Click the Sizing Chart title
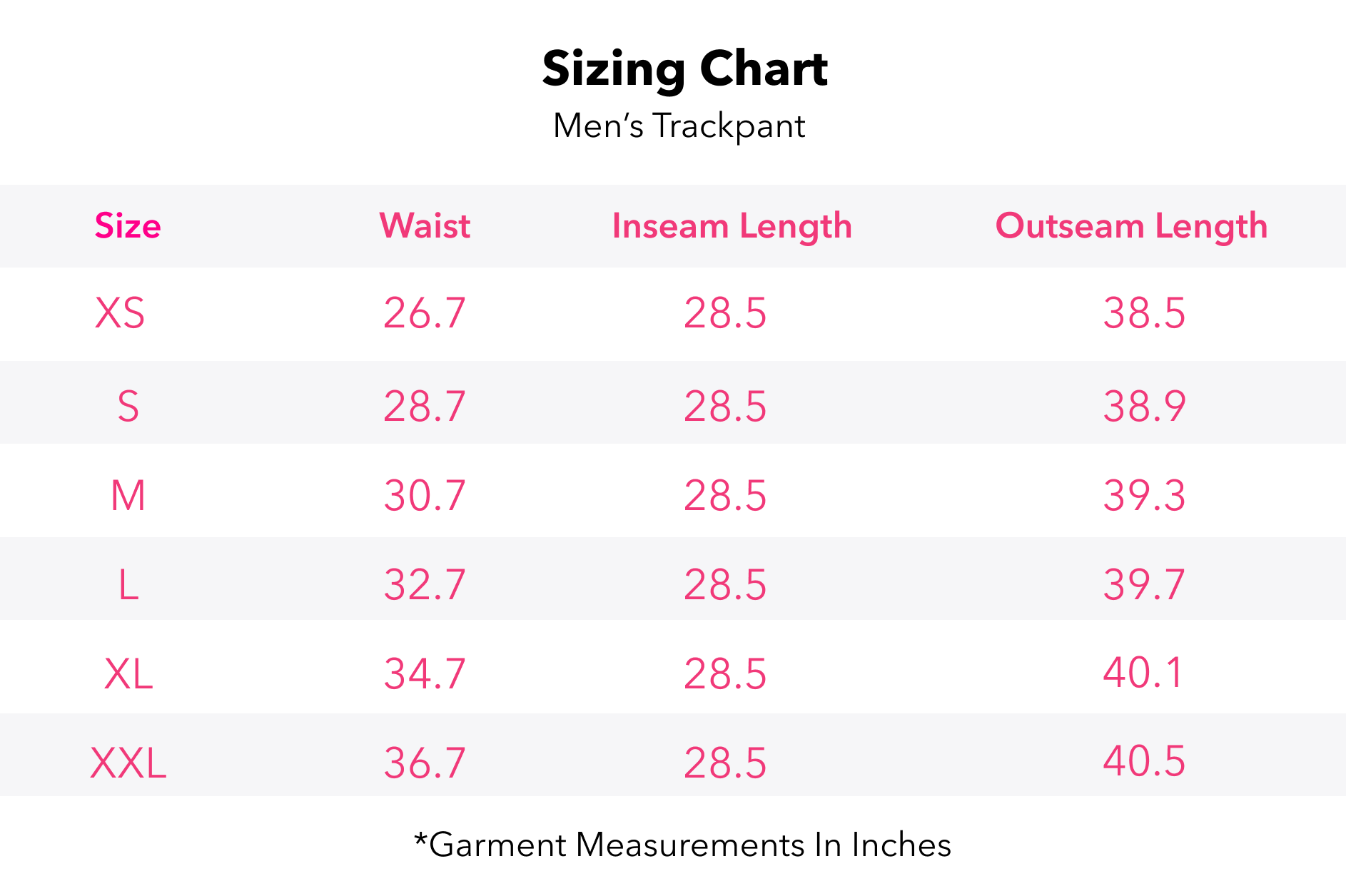This screenshot has height=896, width=1346. point(684,70)
